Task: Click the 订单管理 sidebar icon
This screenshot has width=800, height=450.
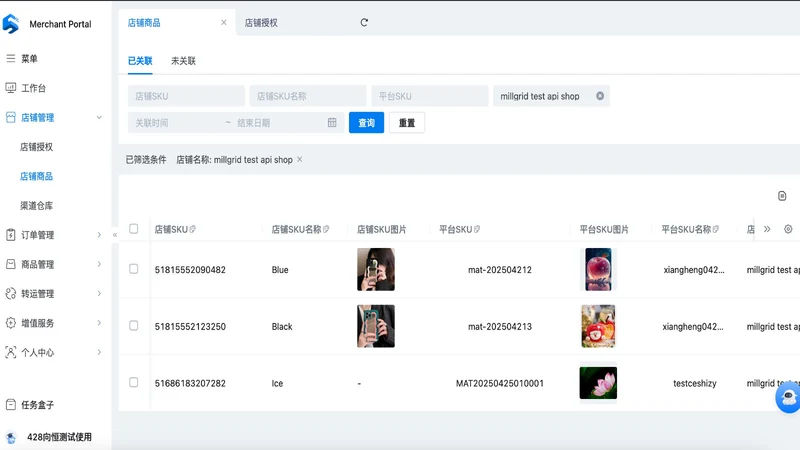Action: point(11,235)
